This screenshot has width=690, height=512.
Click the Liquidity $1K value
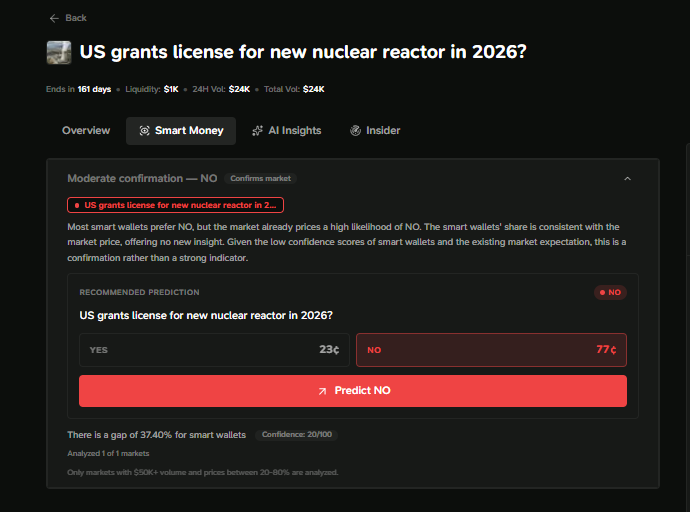171,89
